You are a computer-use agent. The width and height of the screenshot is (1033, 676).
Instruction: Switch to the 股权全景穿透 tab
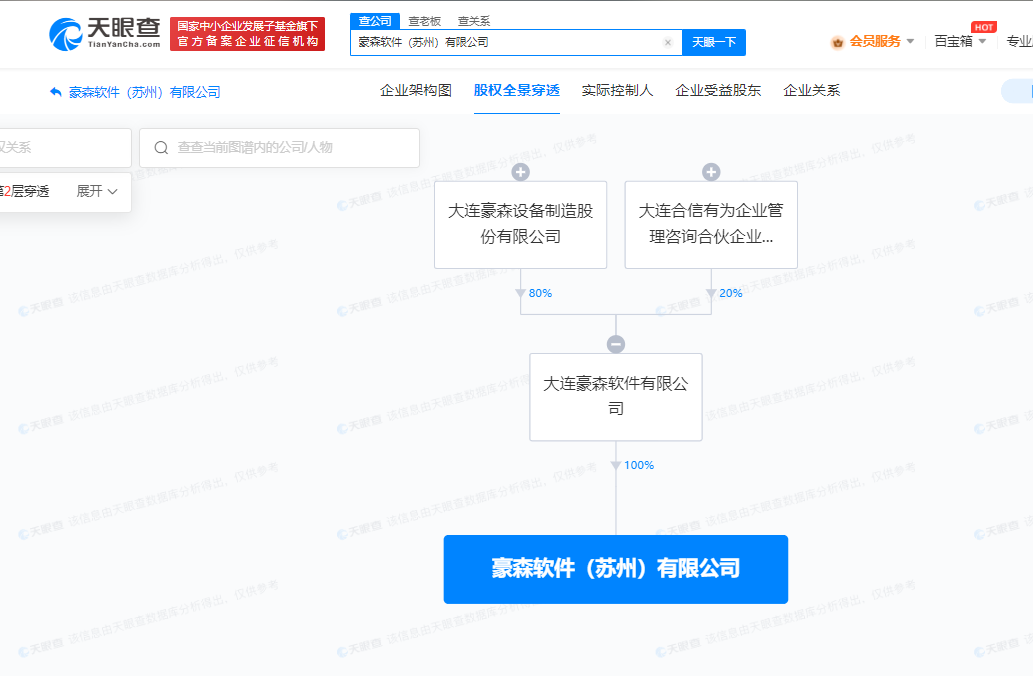516,90
